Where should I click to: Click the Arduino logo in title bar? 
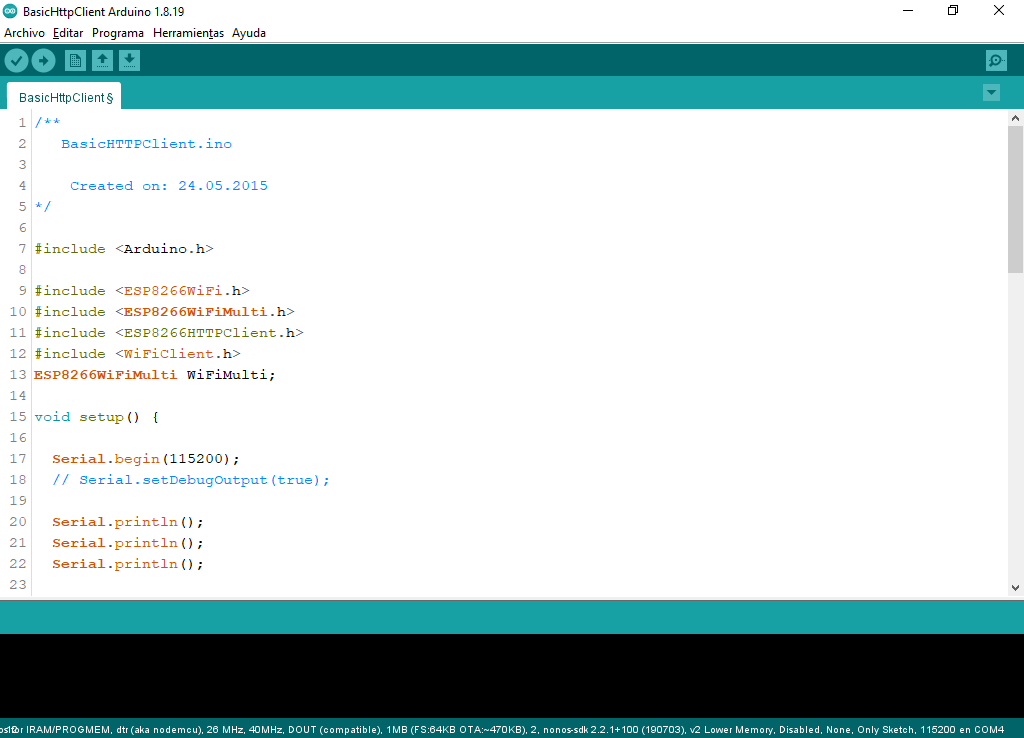(x=10, y=11)
